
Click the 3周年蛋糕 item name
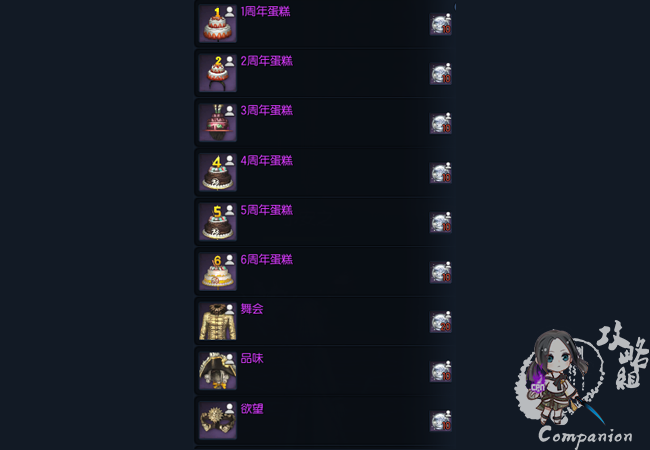point(267,111)
